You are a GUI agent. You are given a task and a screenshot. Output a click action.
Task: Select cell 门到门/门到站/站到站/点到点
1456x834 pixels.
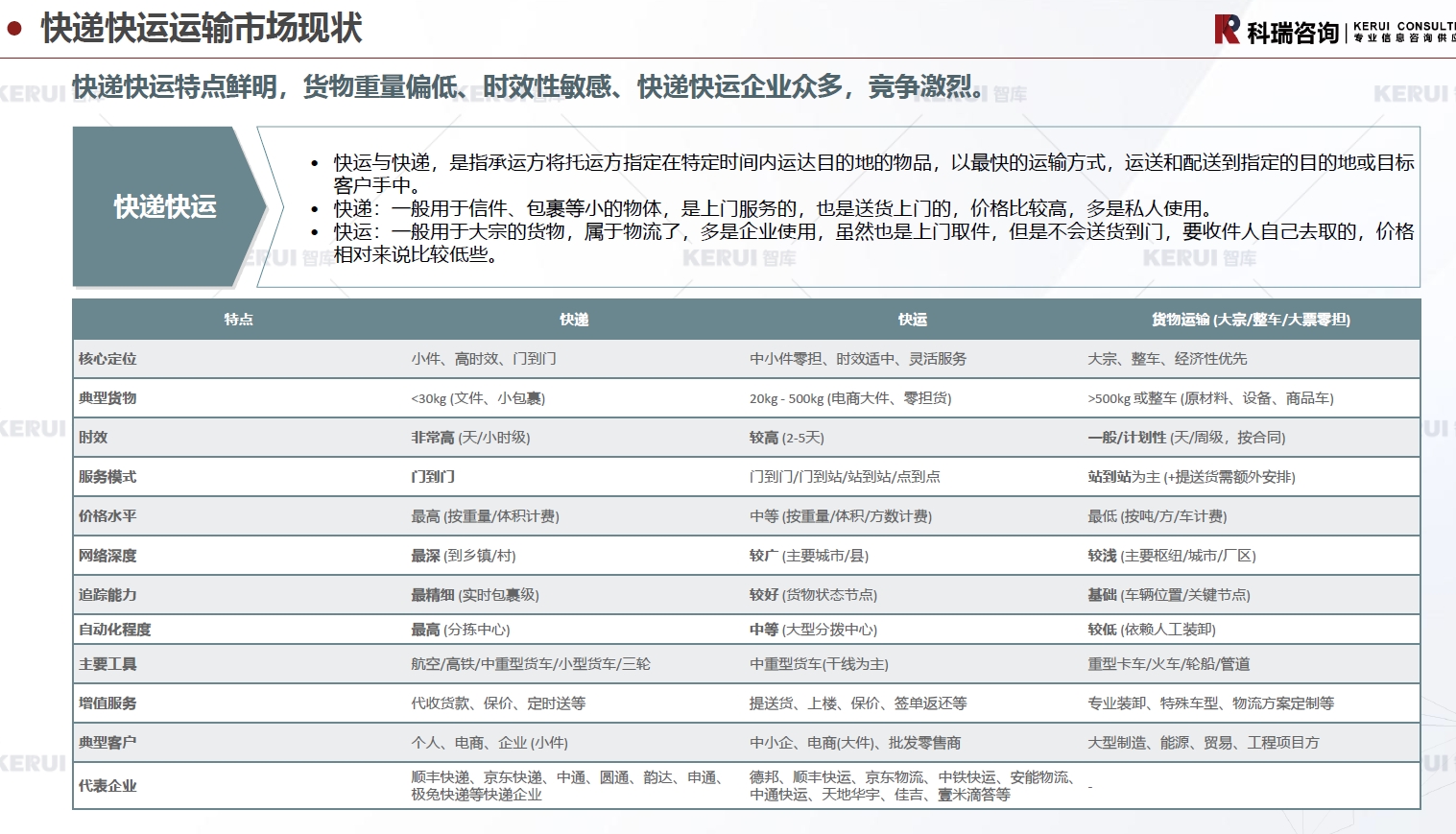[x=845, y=477]
